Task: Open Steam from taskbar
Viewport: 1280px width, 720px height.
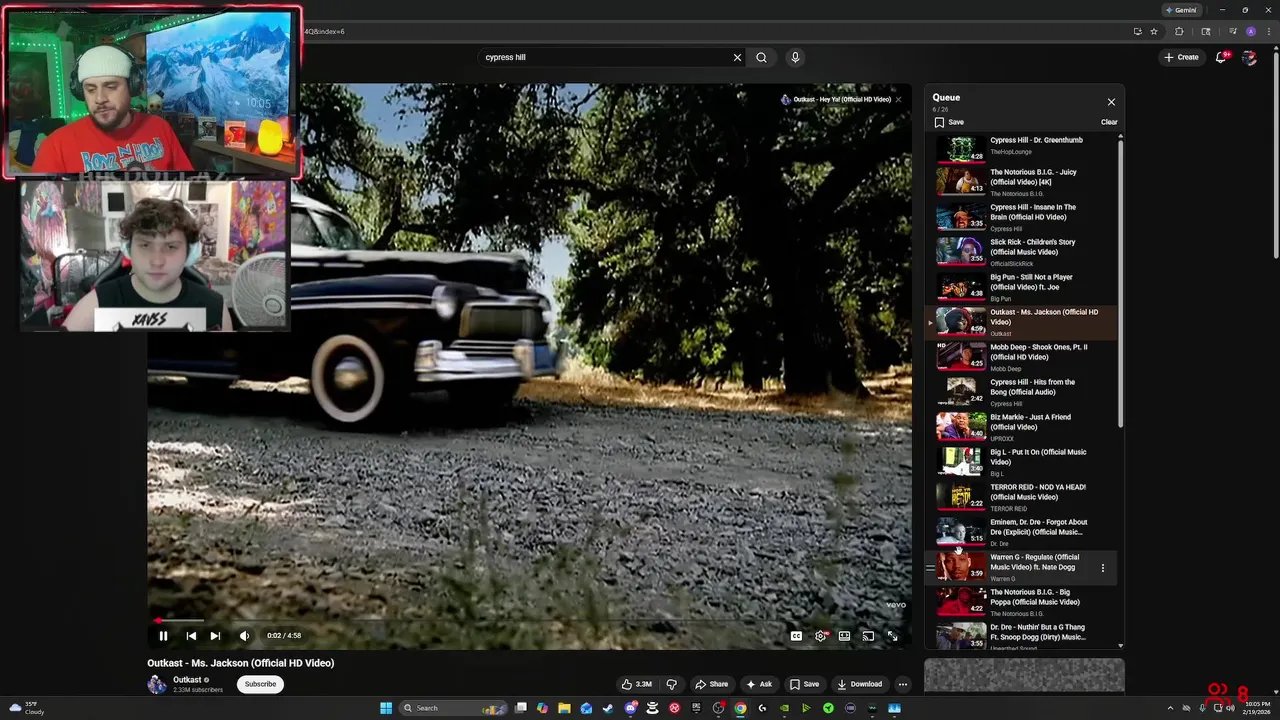Action: coord(608,708)
